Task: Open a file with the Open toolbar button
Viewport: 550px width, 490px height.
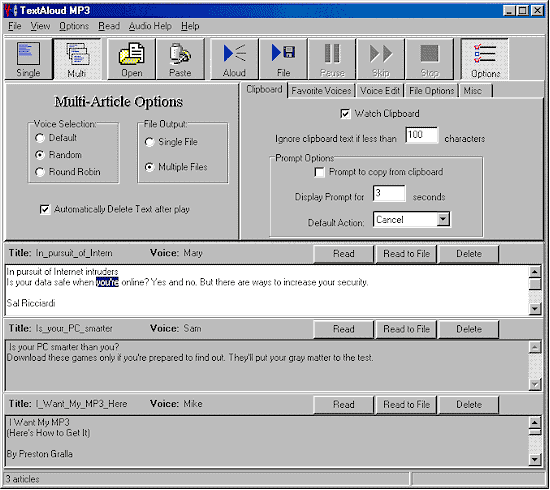Action: click(132, 59)
